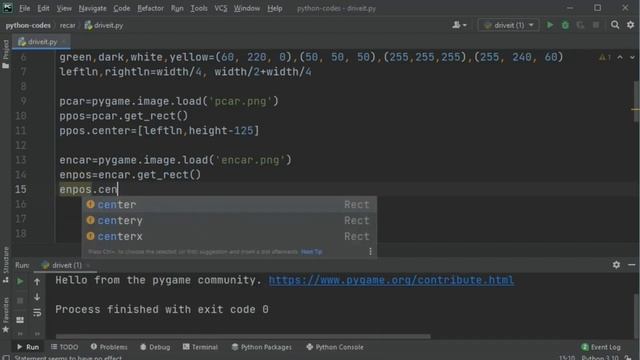Switch to the Problems tool tab

click(109, 347)
